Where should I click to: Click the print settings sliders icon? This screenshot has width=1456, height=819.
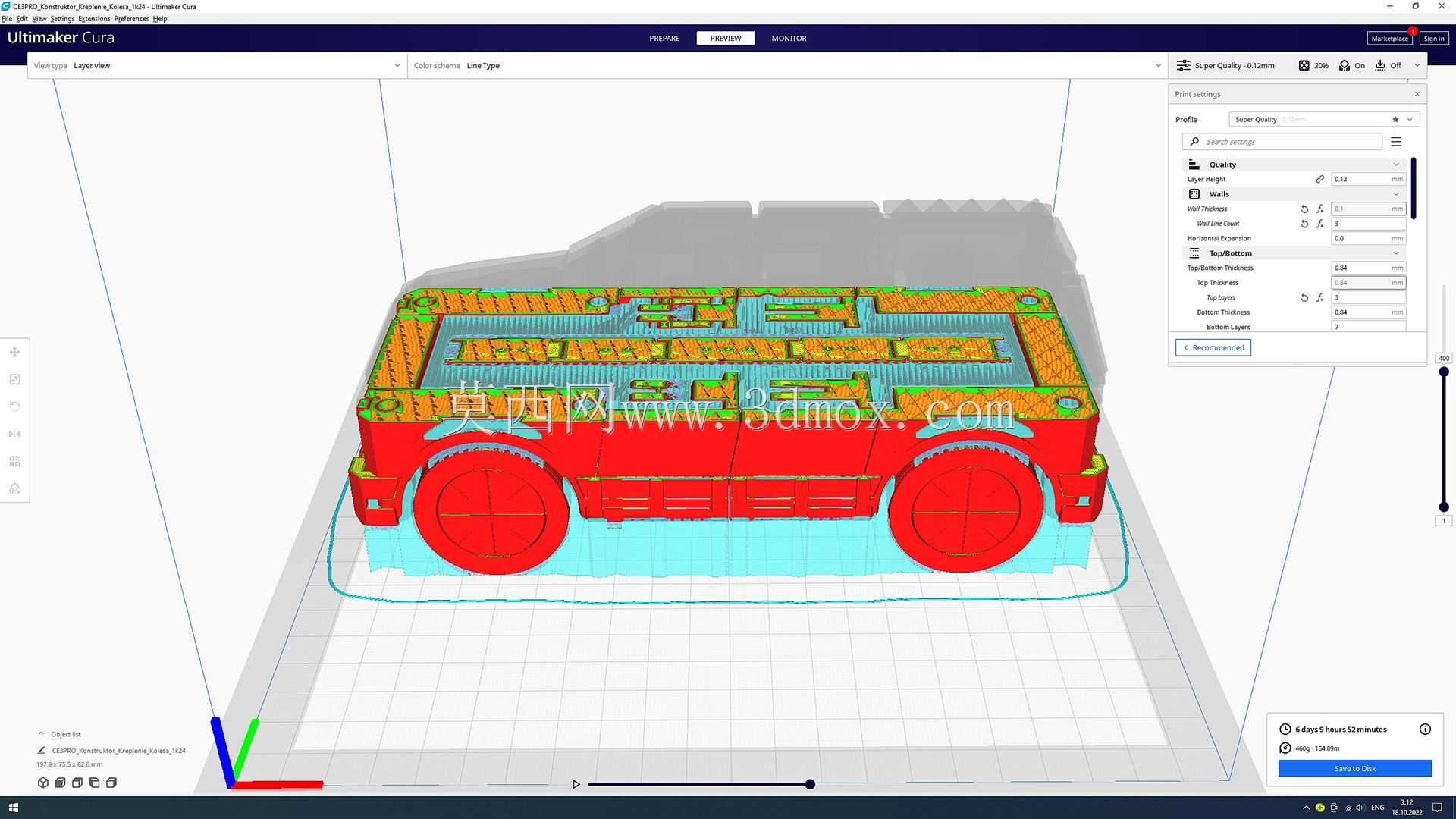click(x=1183, y=65)
